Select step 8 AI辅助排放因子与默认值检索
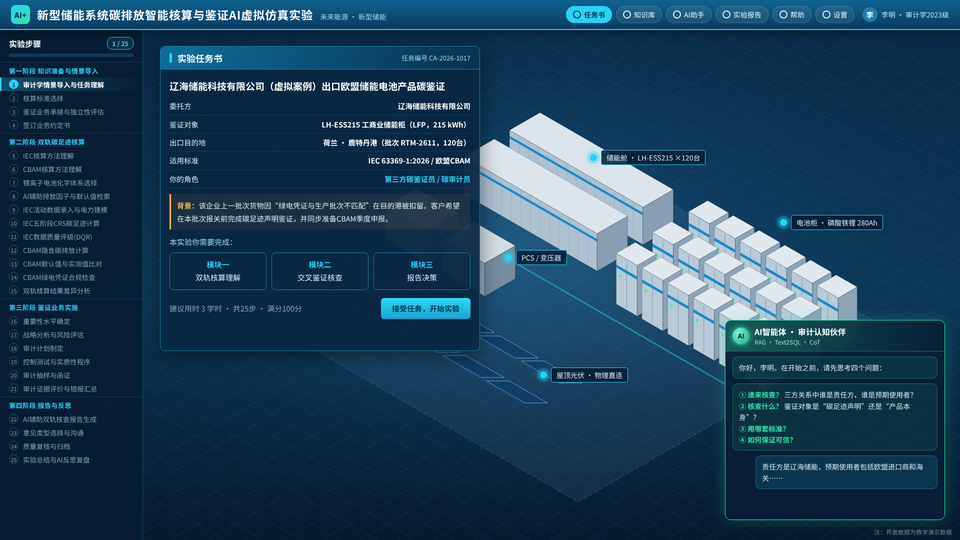The width and height of the screenshot is (960, 540). coord(71,196)
